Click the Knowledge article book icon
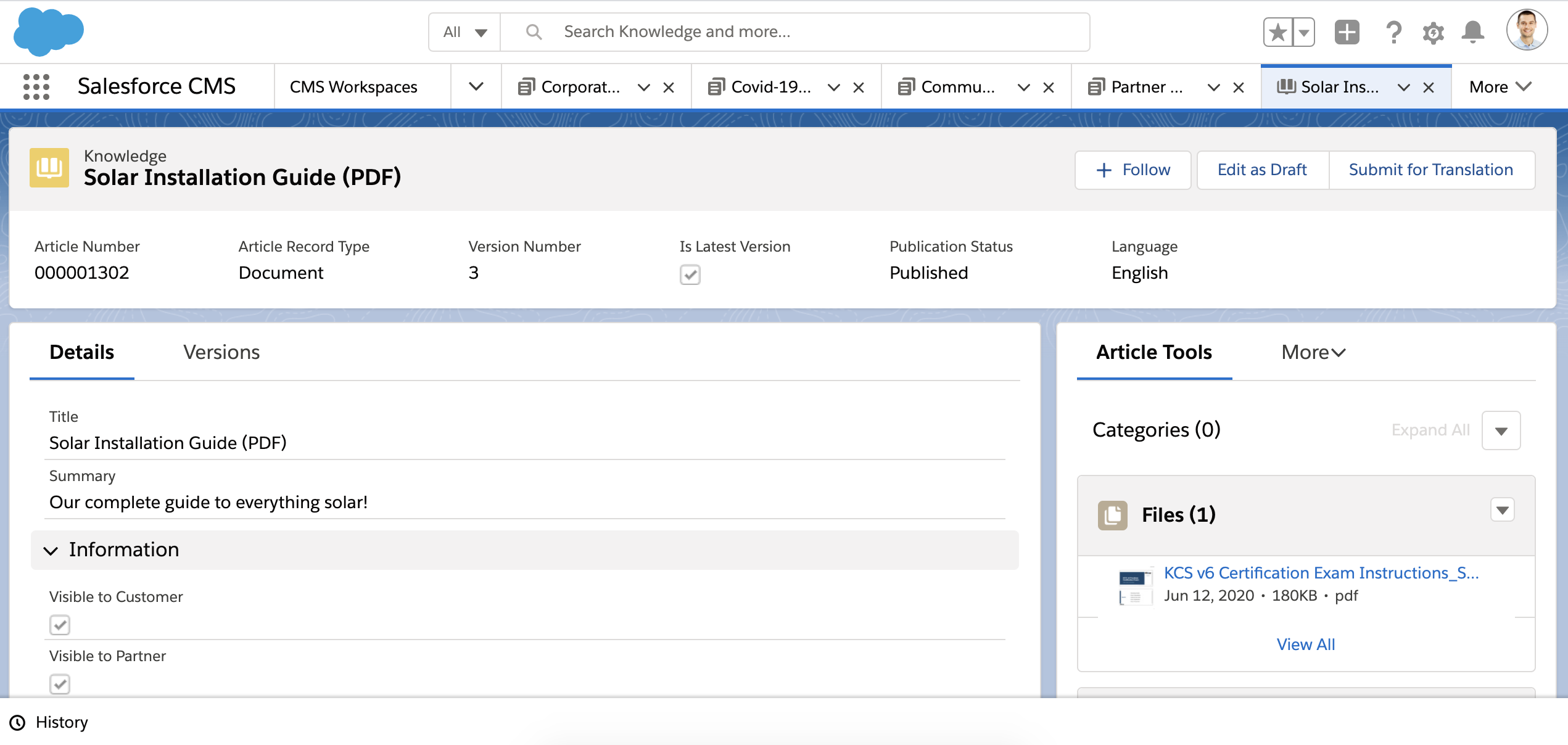Viewport: 1568px width, 745px height. pos(49,168)
